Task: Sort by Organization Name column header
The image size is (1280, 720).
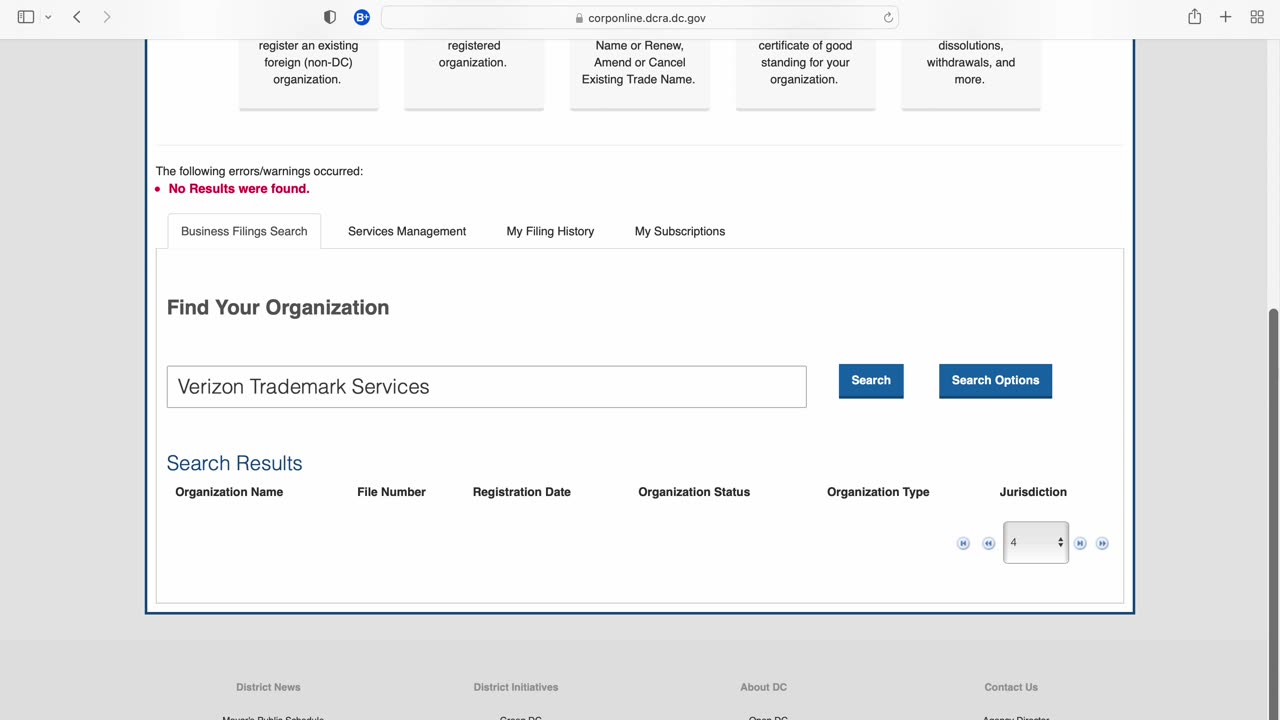Action: click(229, 492)
